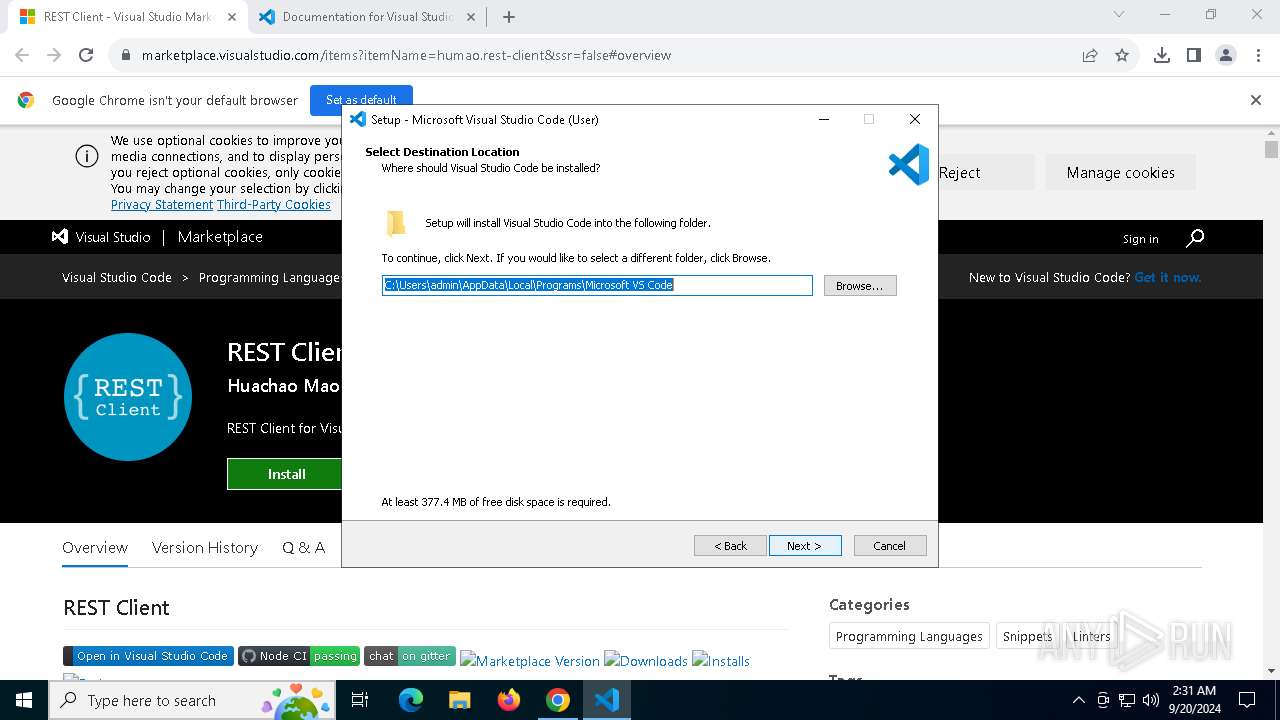Click Node CI passing badge
This screenshot has height=720, width=1280.
(299, 656)
